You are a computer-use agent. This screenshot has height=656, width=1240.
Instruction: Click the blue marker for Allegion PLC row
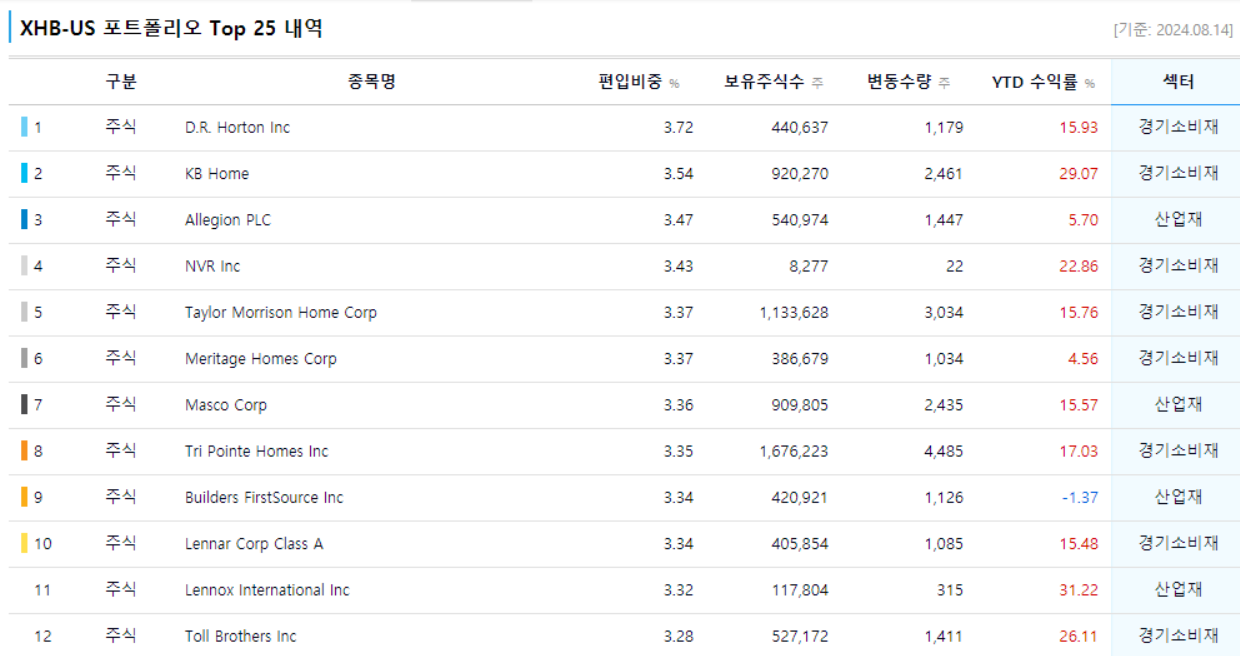click(x=24, y=220)
